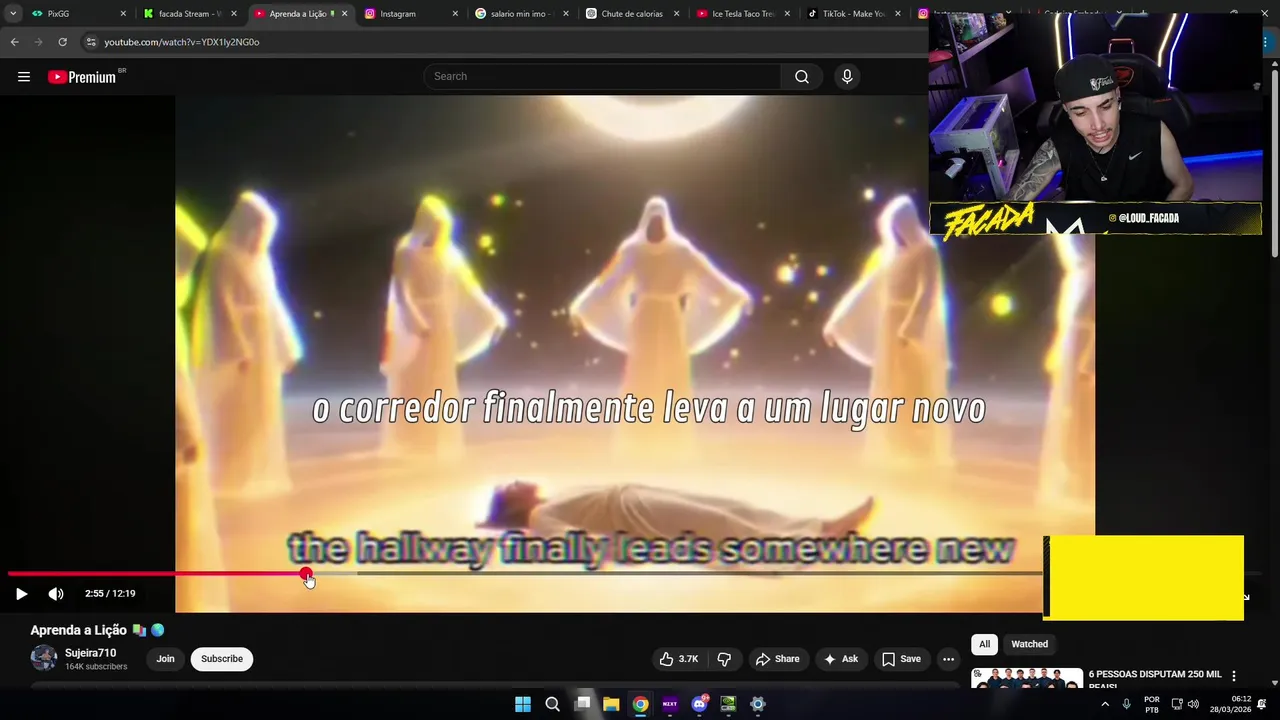The height and width of the screenshot is (720, 1280).
Task: Like the video with 3.7K likes
Action: (x=678, y=659)
